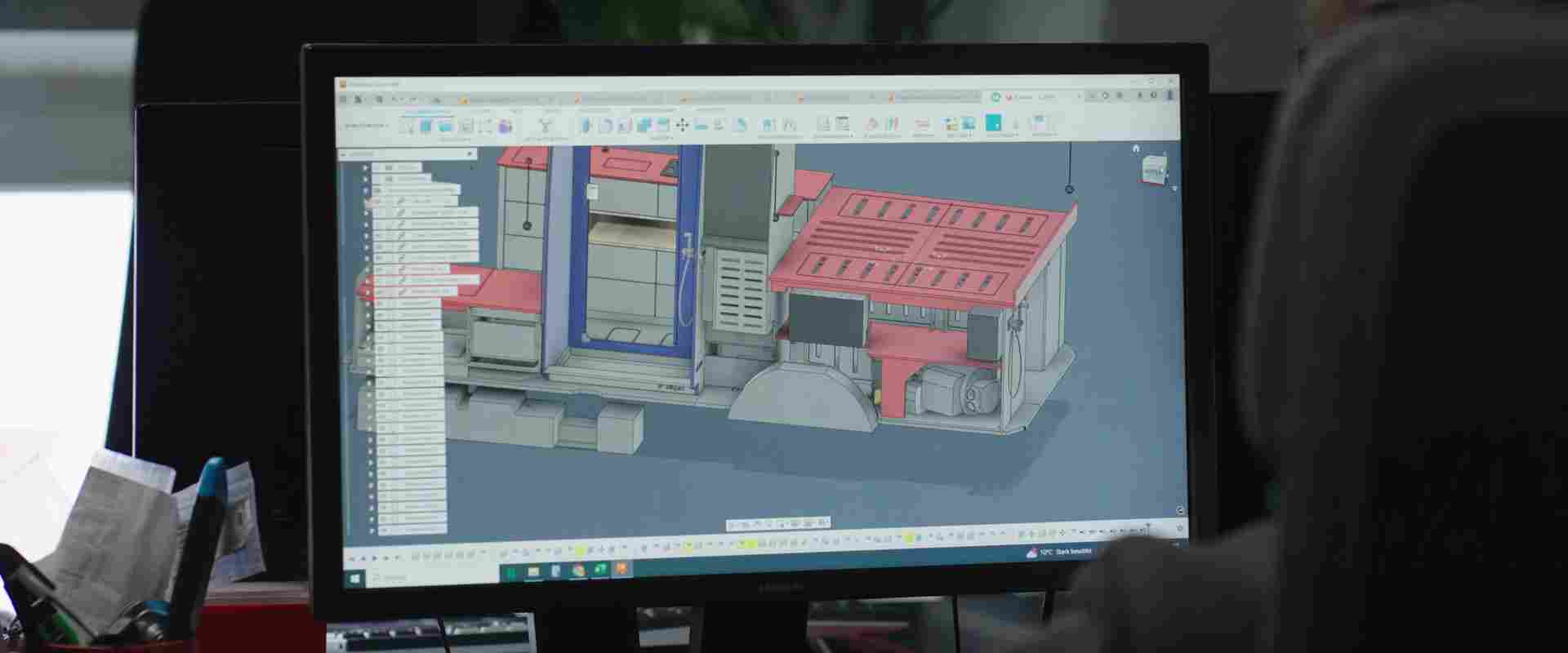Click the green circular status icon
The image size is (1568, 653).
tap(996, 96)
